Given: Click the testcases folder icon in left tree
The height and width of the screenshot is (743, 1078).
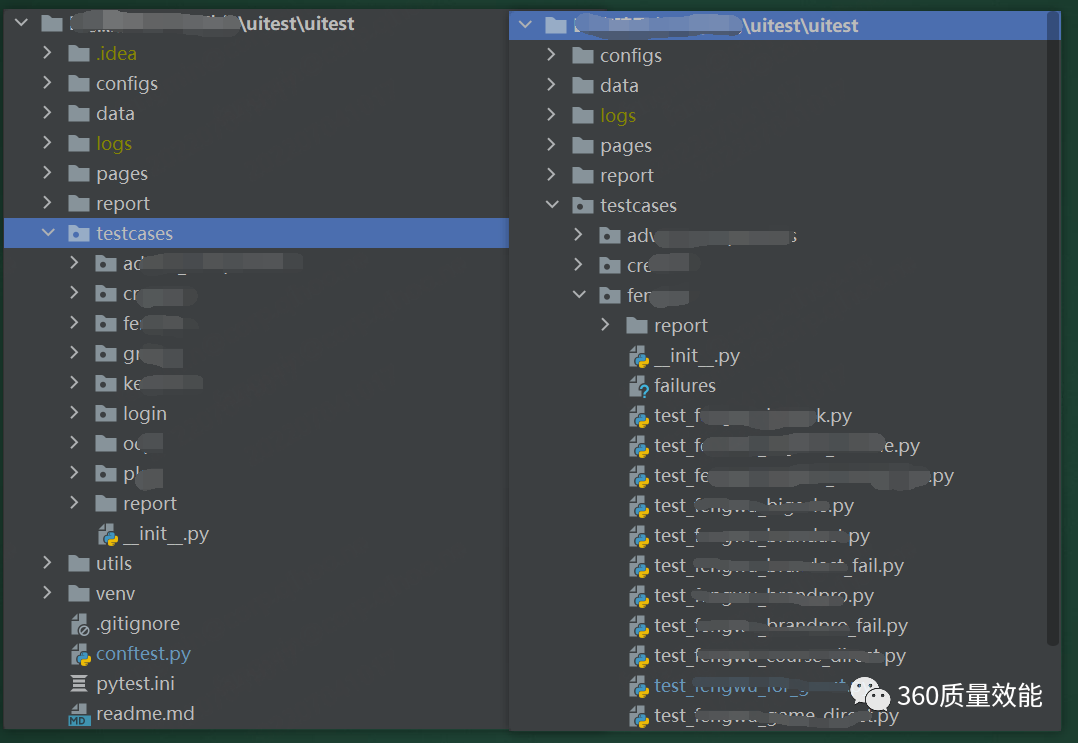Looking at the screenshot, I should [79, 234].
